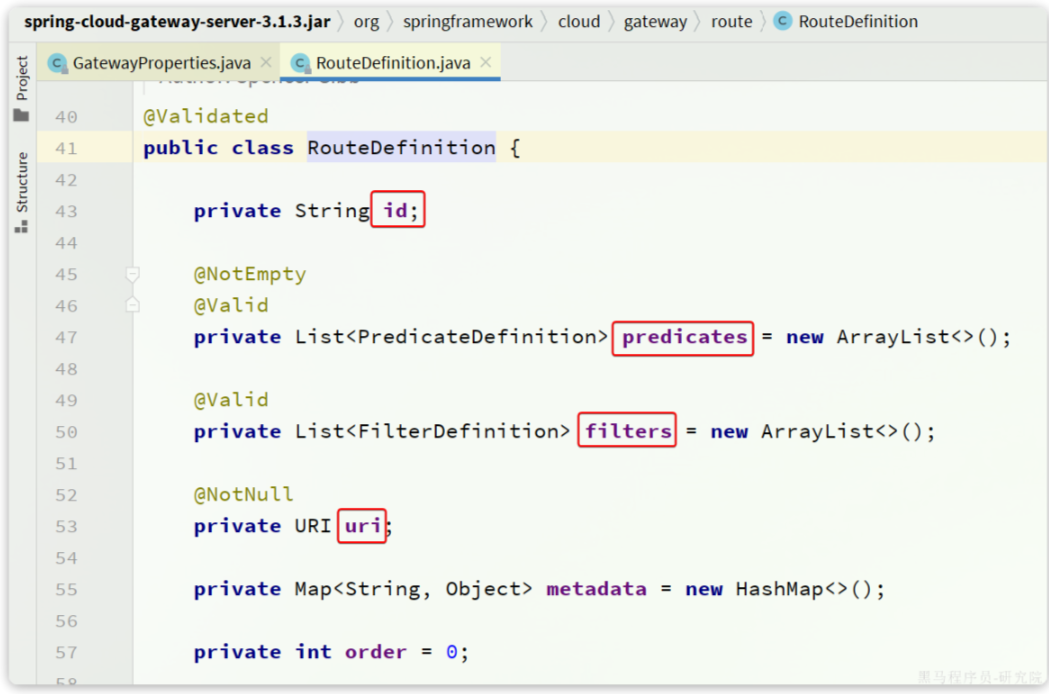The width and height of the screenshot is (1049, 694).
Task: Click the predicates field name in code
Action: point(684,337)
